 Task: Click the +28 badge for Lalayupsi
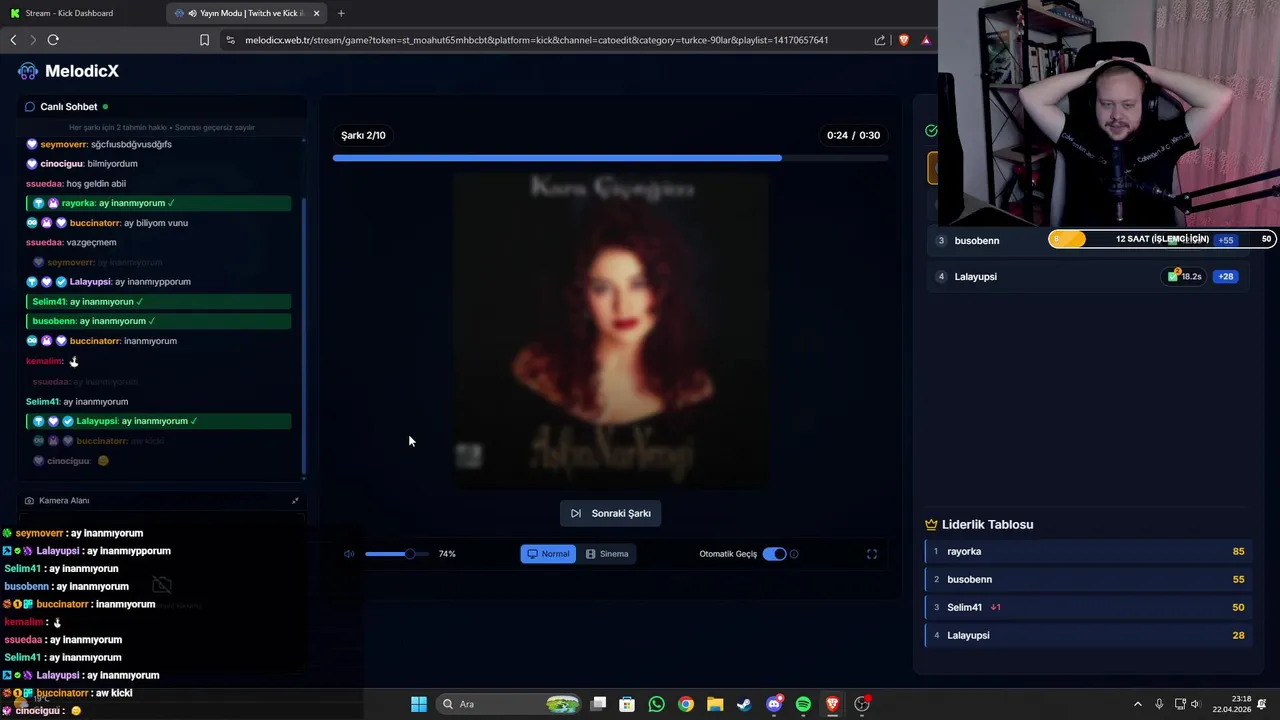click(x=1226, y=277)
